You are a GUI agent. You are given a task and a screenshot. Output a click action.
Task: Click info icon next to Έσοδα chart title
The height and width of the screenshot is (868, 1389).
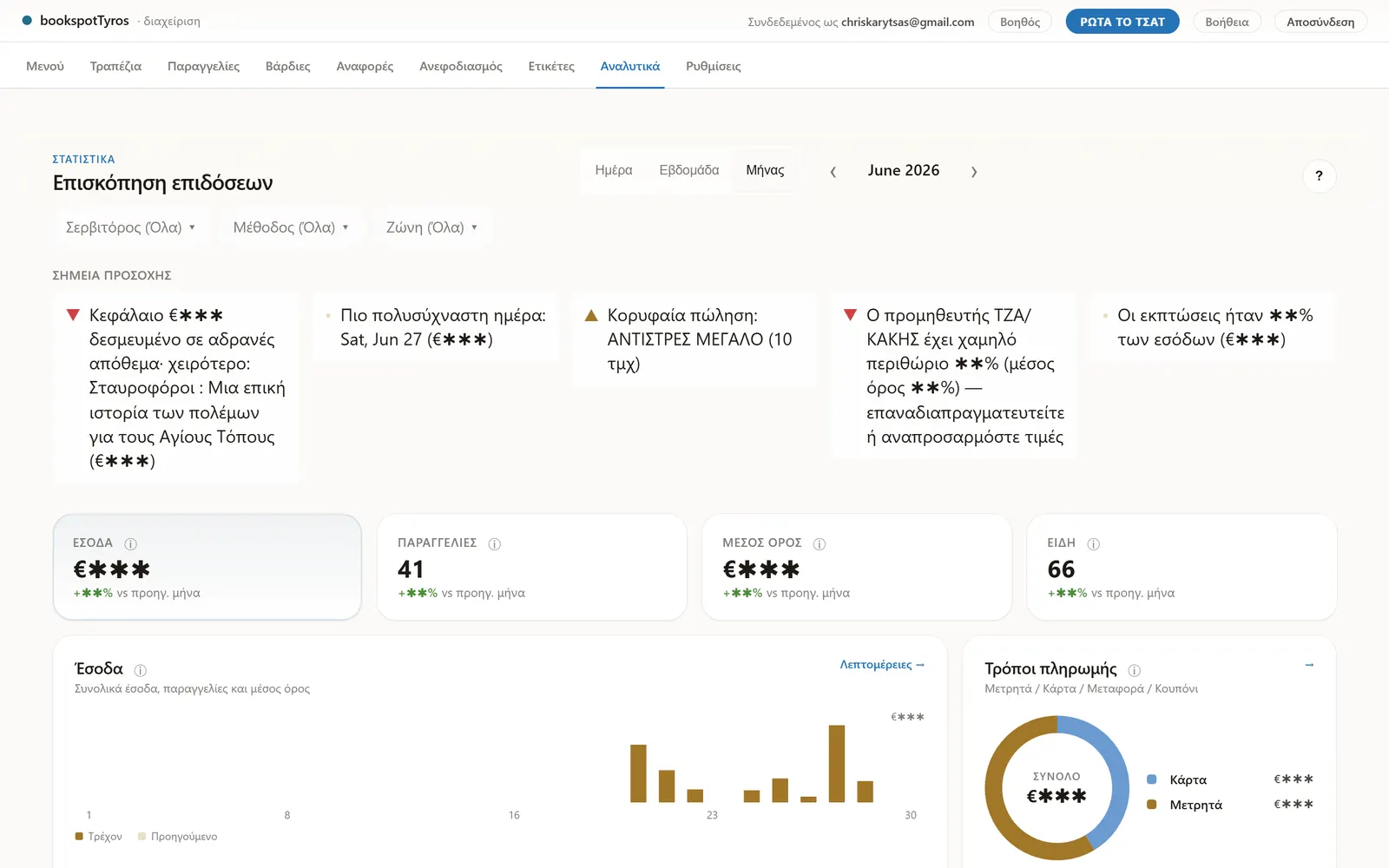[141, 670]
